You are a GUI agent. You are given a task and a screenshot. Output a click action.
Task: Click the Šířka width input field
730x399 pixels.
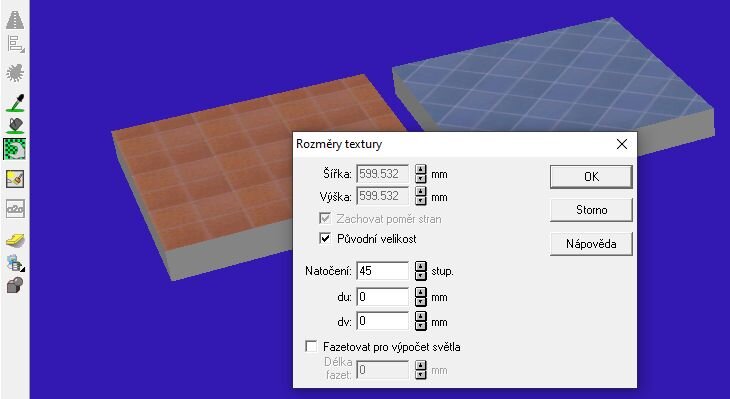[x=383, y=174]
